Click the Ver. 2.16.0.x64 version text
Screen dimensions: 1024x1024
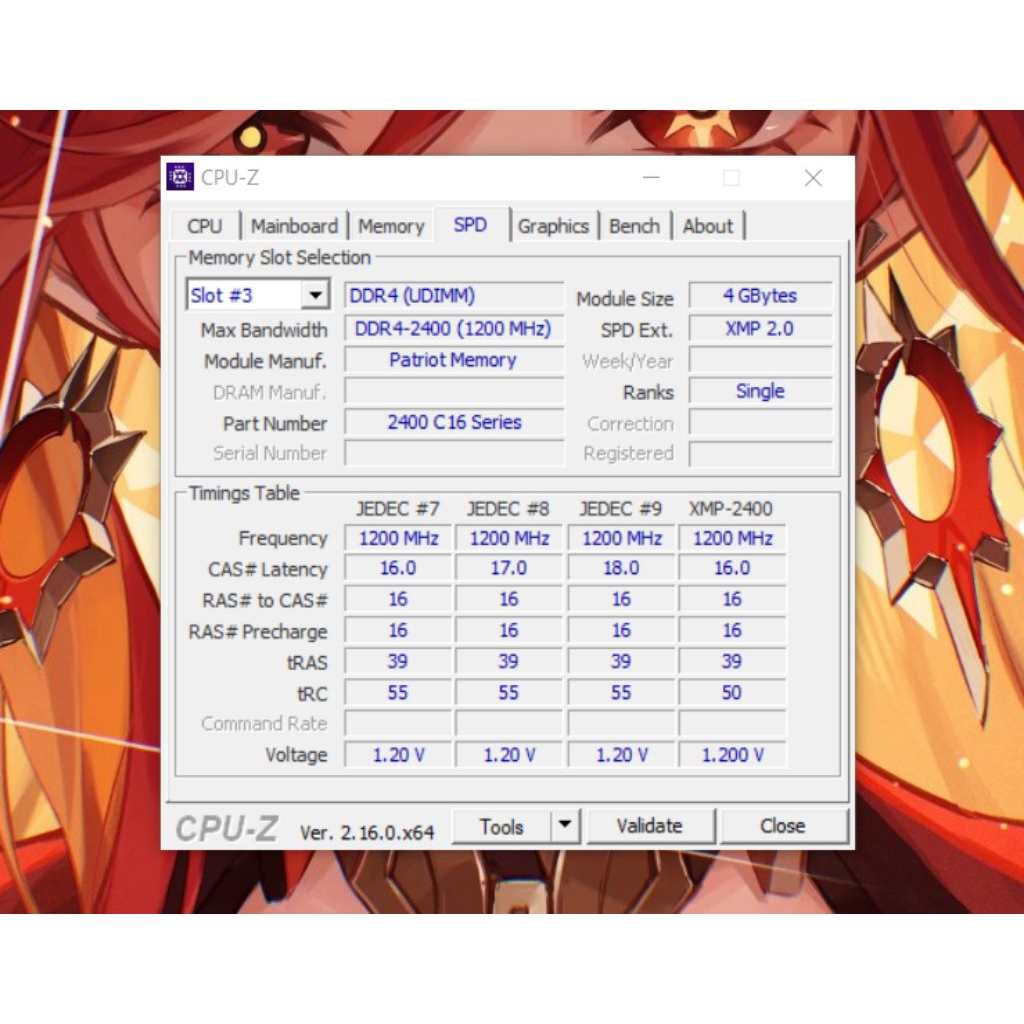pyautogui.click(x=367, y=832)
